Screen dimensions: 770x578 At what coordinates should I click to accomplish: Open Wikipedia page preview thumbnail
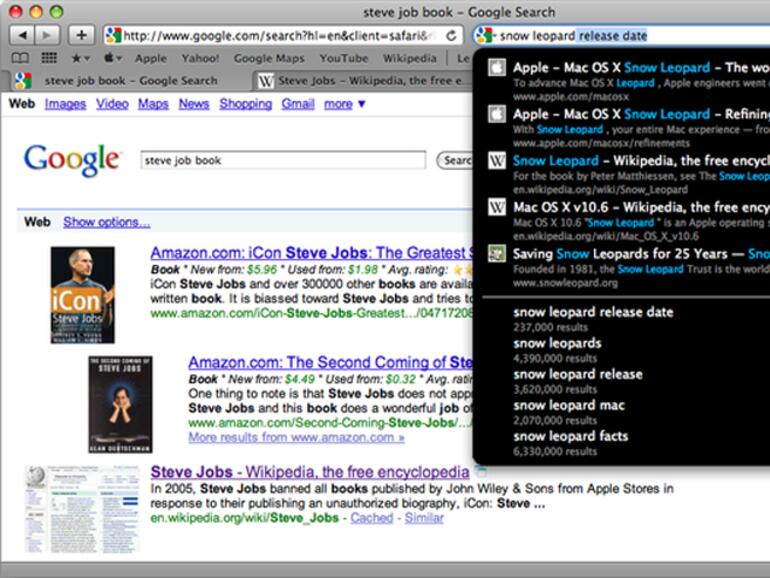pyautogui.click(x=83, y=509)
